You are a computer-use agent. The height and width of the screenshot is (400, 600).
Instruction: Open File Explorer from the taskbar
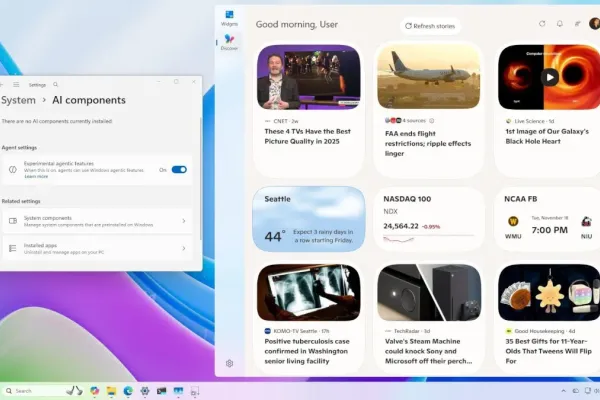[111, 391]
